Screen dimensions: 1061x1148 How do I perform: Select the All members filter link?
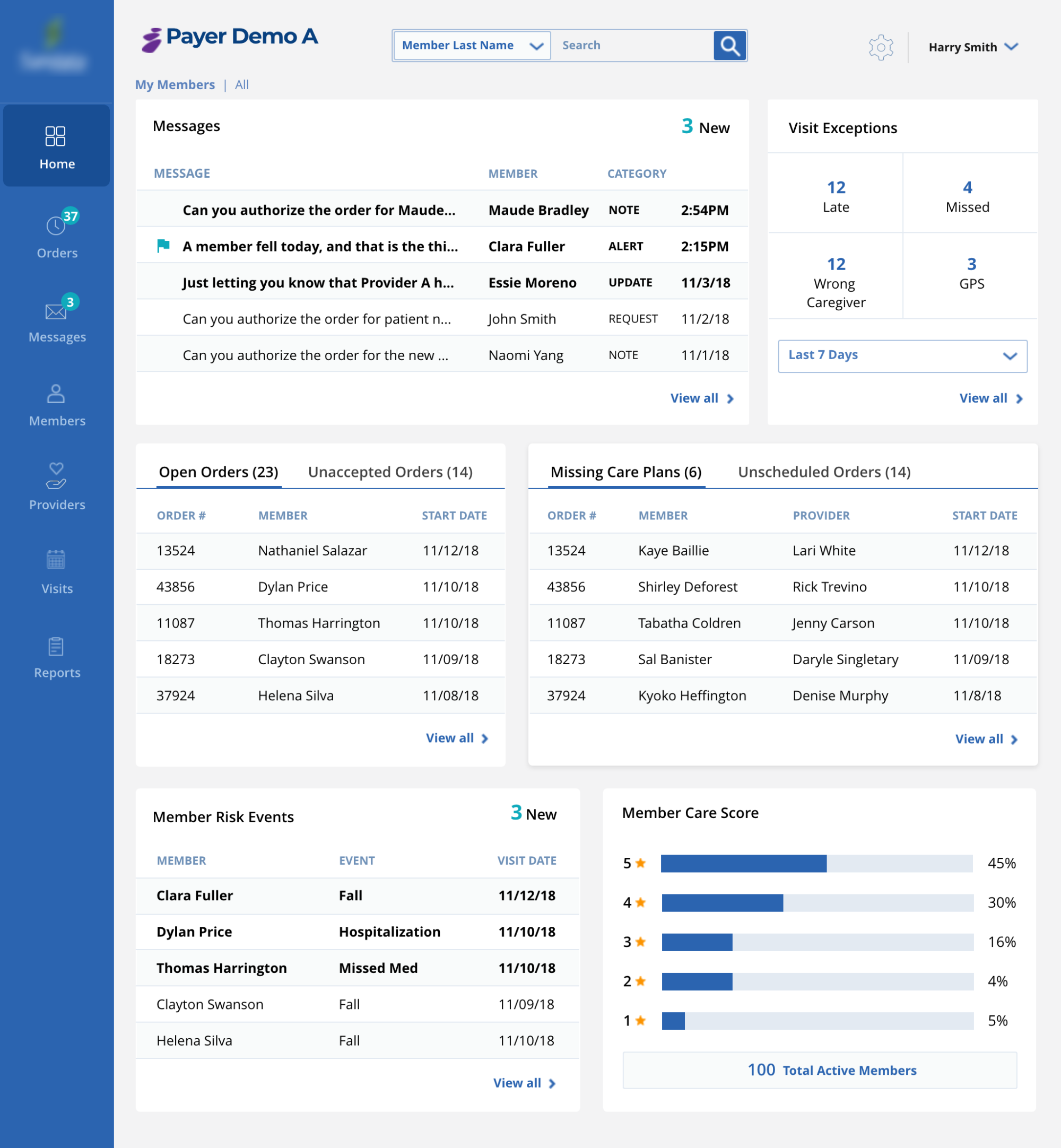242,85
